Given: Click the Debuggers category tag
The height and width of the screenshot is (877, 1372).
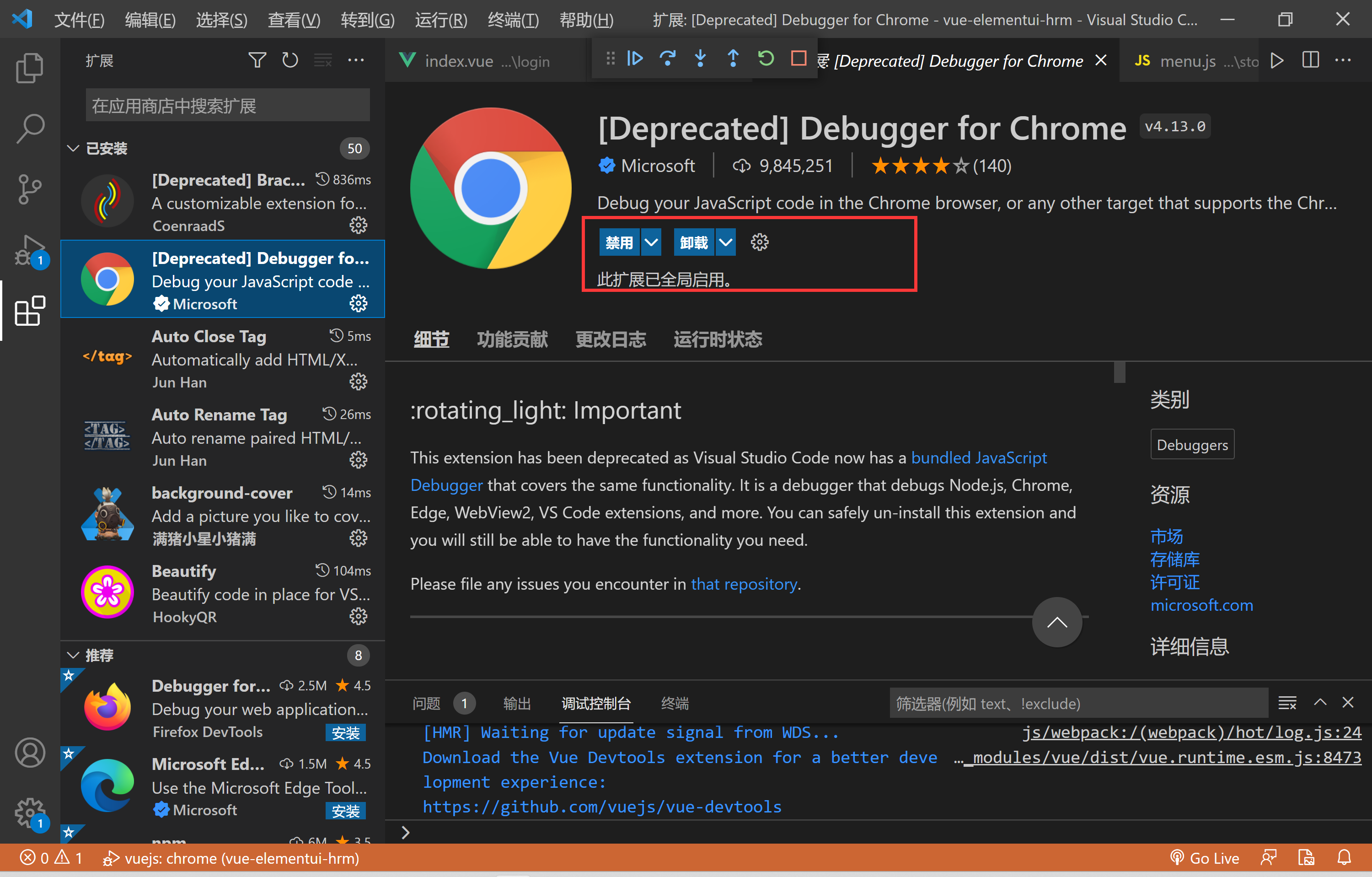Looking at the screenshot, I should (1192, 445).
